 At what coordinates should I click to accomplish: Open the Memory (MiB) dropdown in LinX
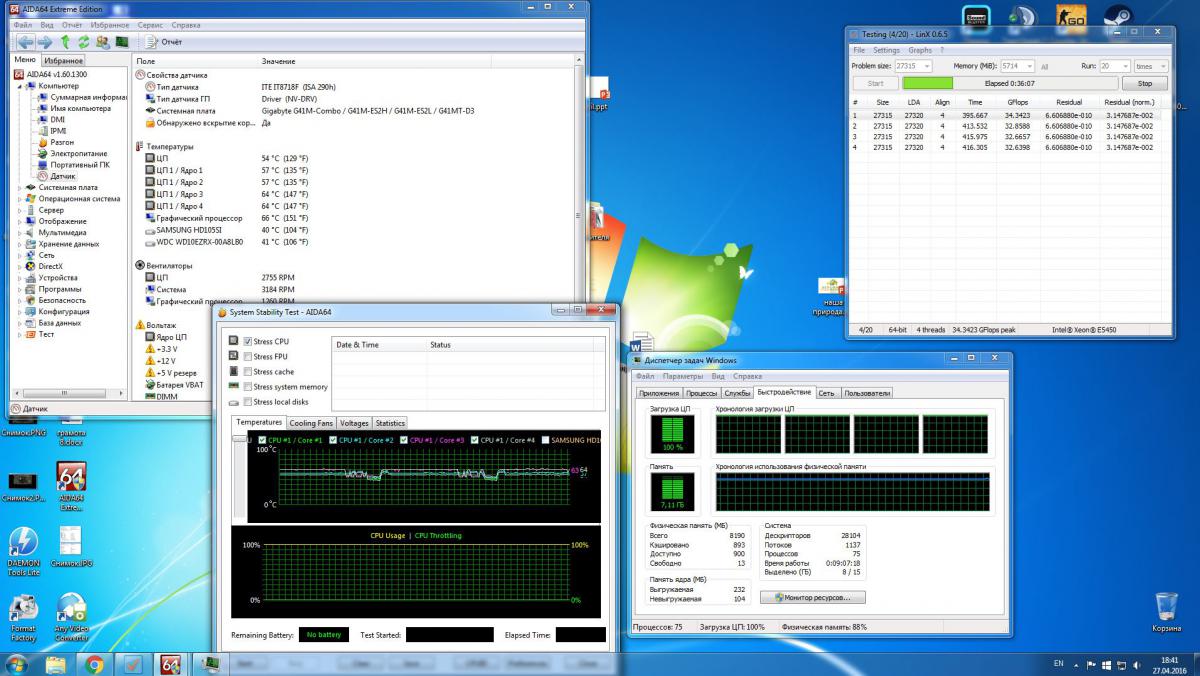pyautogui.click(x=1027, y=66)
